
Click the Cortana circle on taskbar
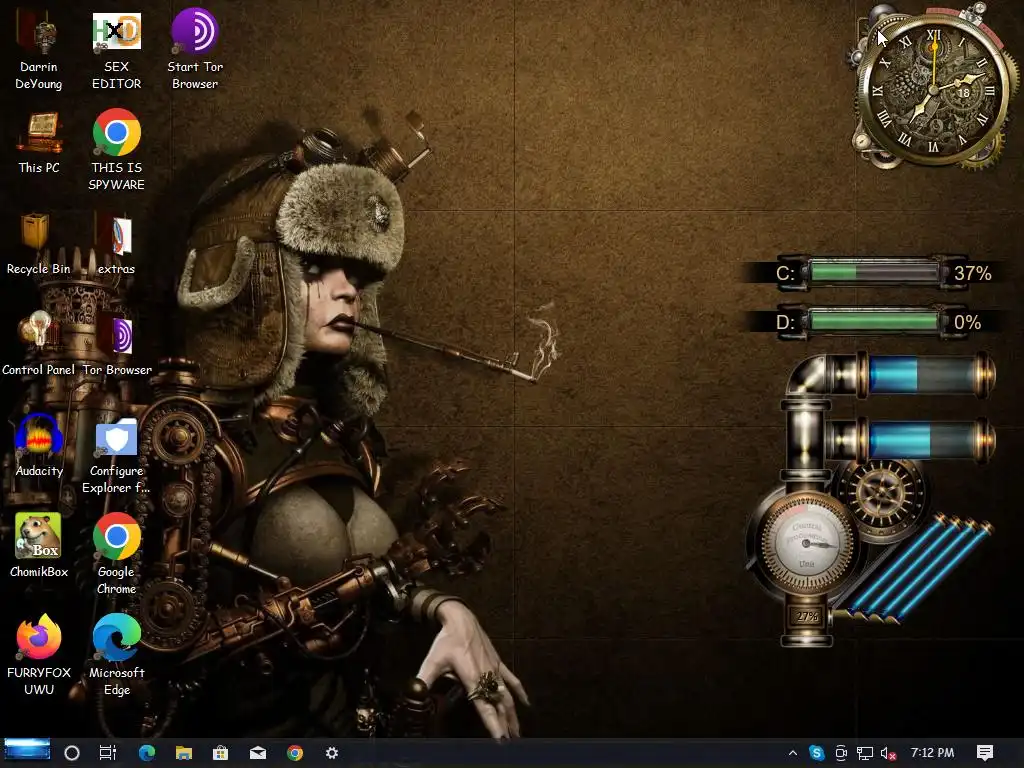click(72, 753)
